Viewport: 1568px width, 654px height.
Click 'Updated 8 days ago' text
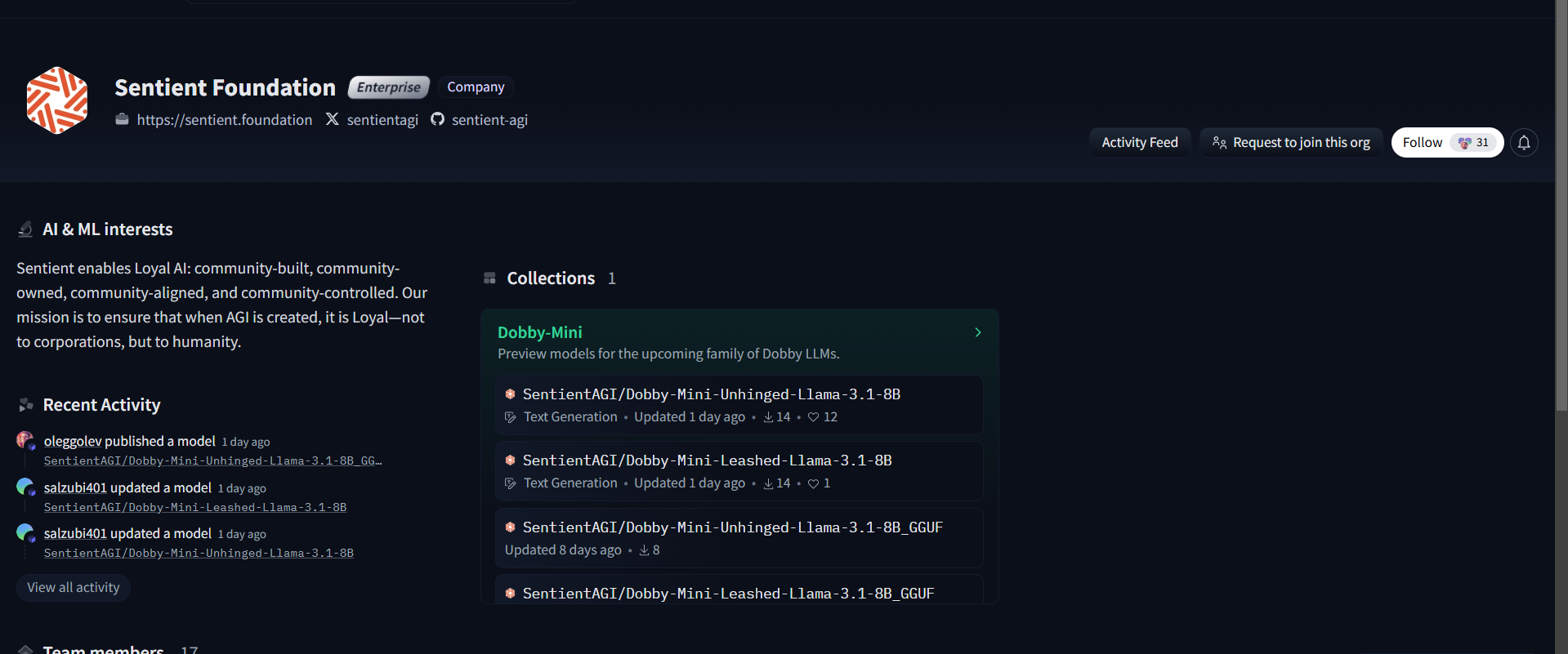[x=563, y=550]
